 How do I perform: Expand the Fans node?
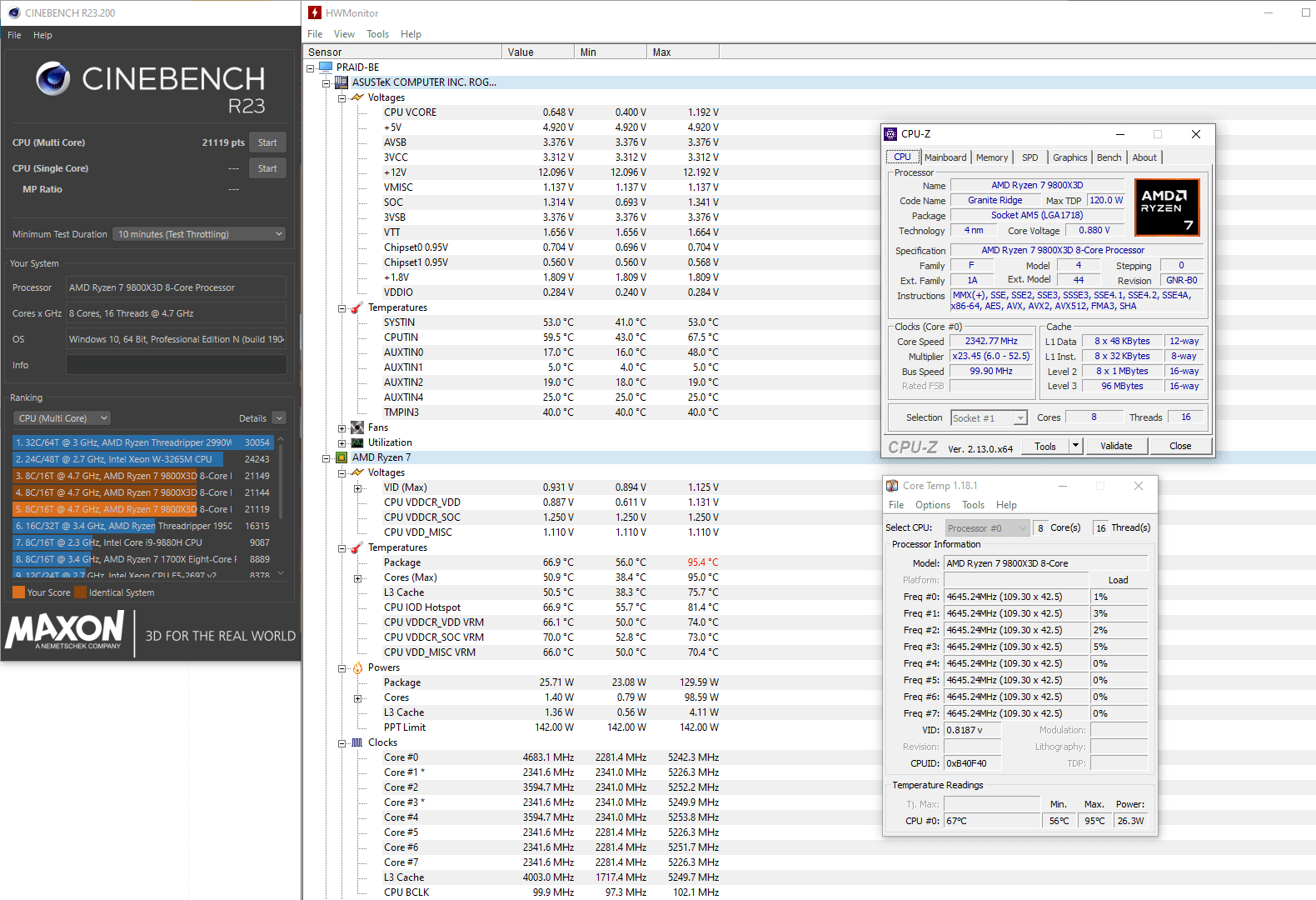(341, 428)
